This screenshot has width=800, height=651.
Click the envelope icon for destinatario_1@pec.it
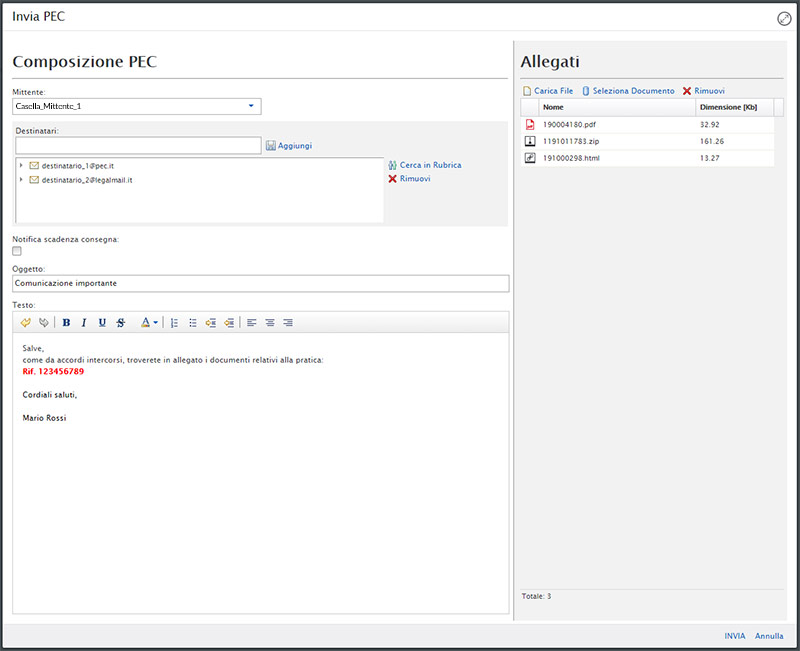(x=34, y=166)
